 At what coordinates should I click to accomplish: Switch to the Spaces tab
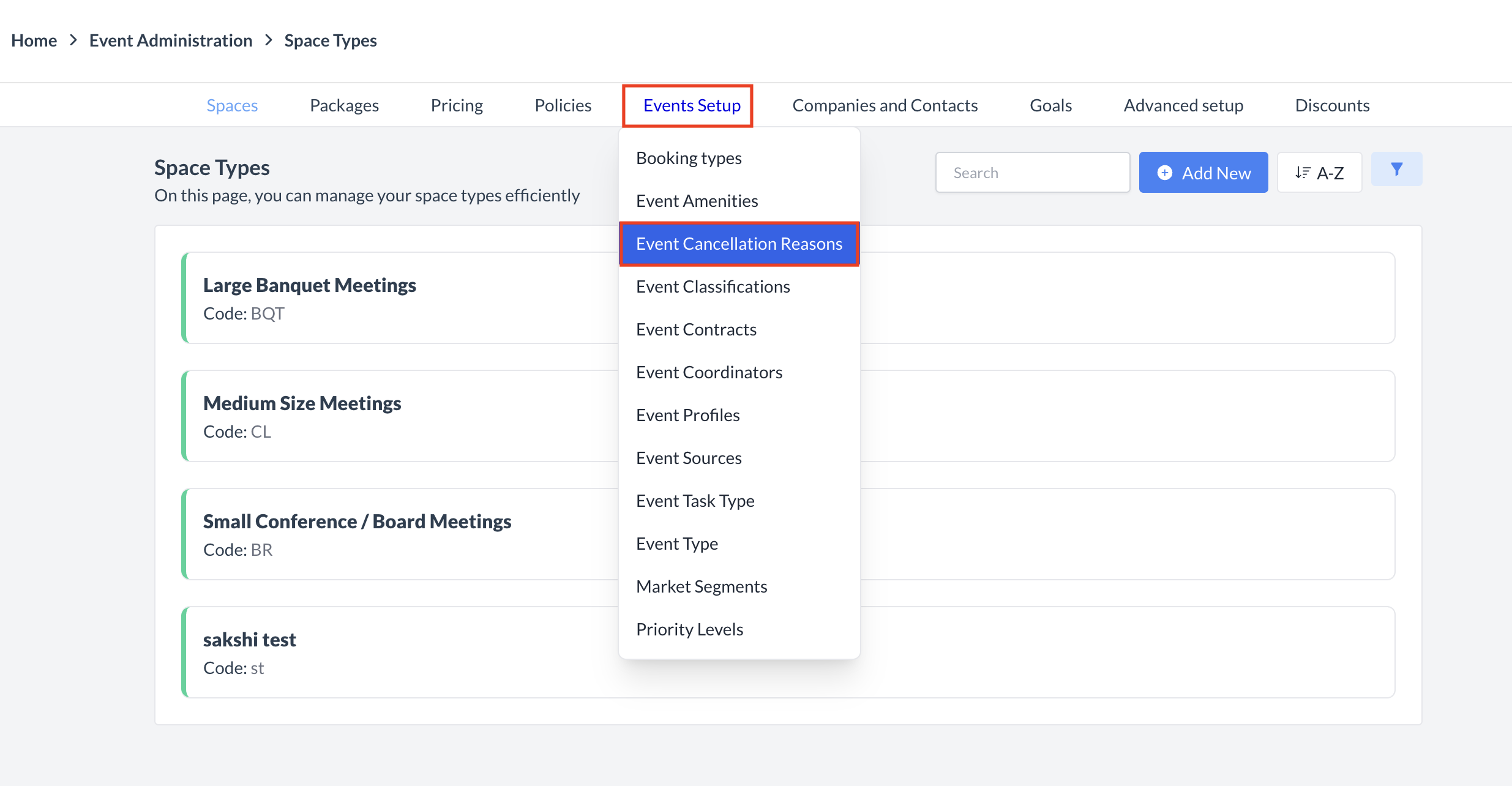[232, 105]
